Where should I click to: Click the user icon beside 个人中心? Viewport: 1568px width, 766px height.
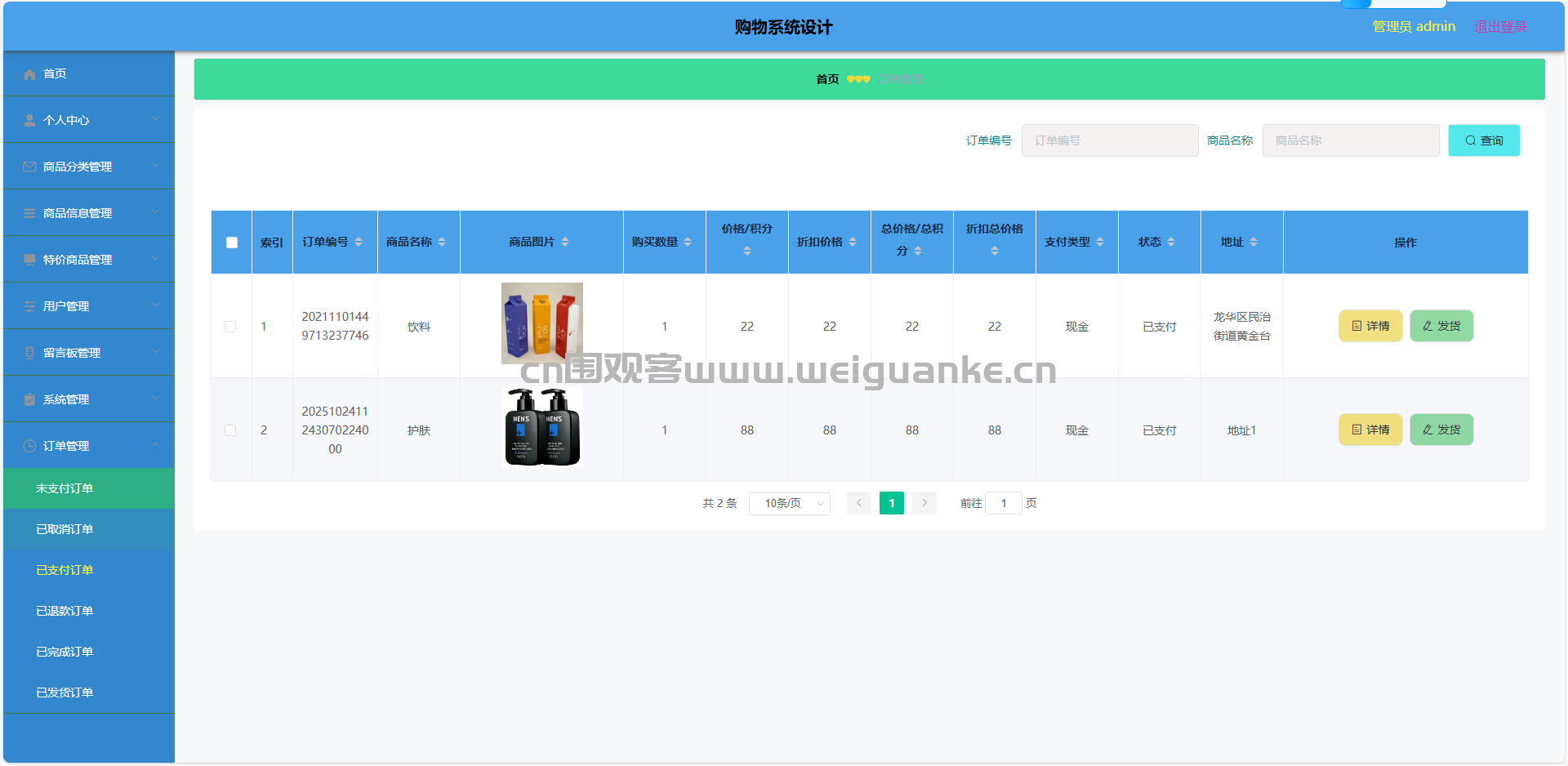click(29, 121)
